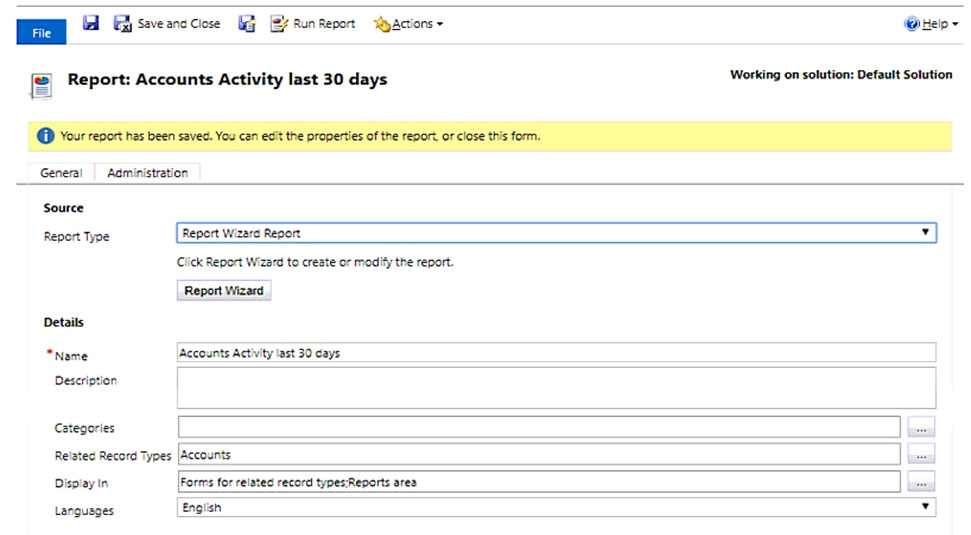Open the Categories ellipsis lookup button
Screen dimensions: 971x535
921,427
